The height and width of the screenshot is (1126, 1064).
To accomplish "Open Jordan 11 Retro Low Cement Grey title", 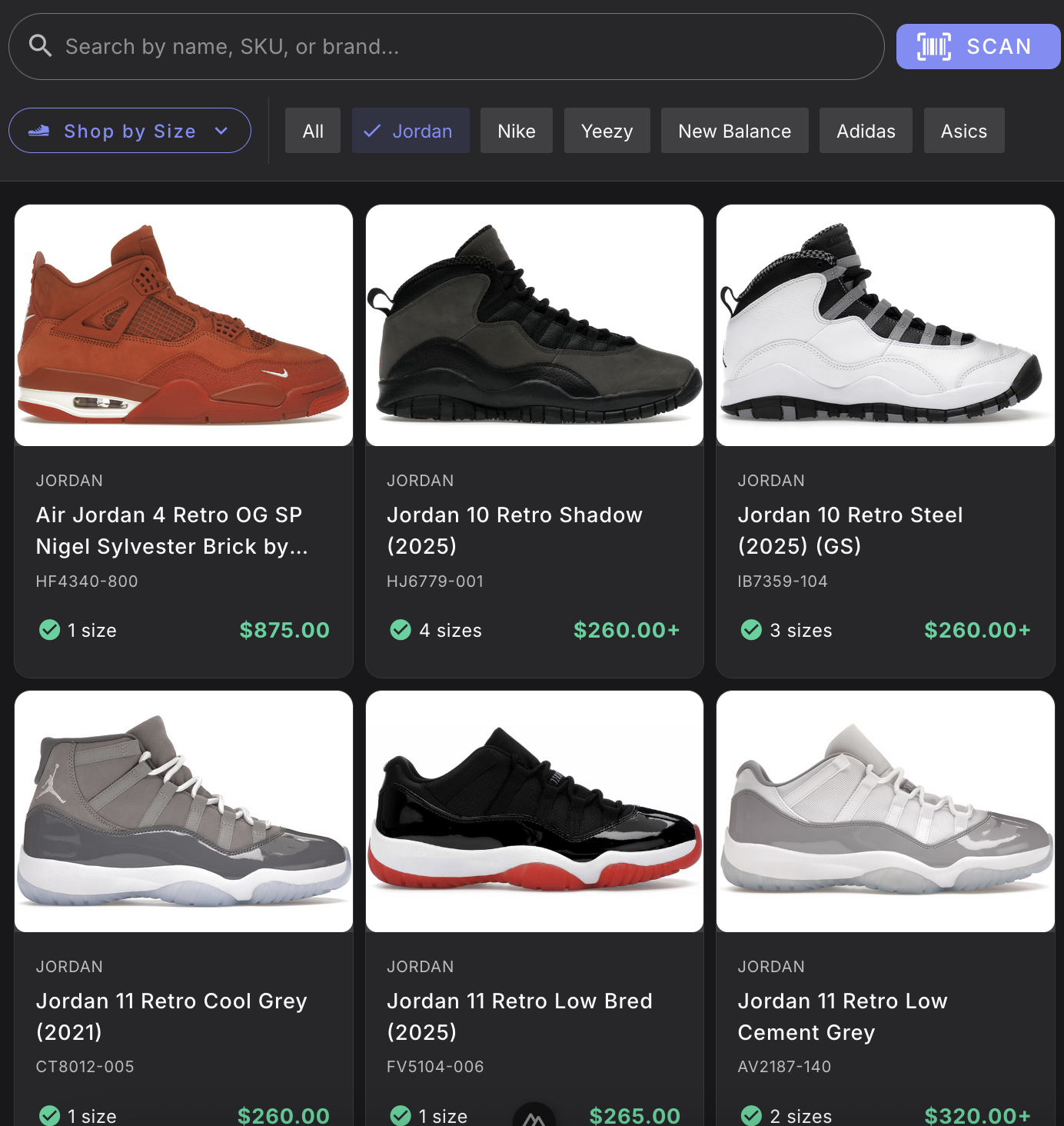I will [x=843, y=1016].
